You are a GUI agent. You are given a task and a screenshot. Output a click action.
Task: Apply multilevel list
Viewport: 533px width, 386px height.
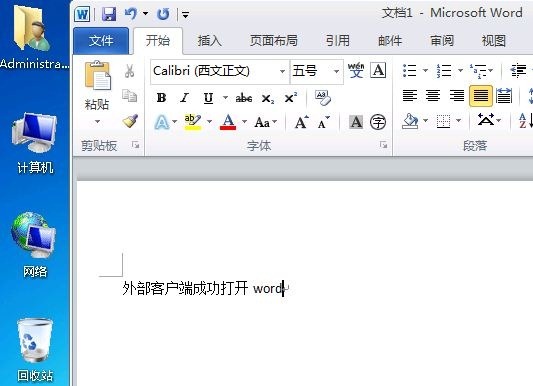point(478,71)
